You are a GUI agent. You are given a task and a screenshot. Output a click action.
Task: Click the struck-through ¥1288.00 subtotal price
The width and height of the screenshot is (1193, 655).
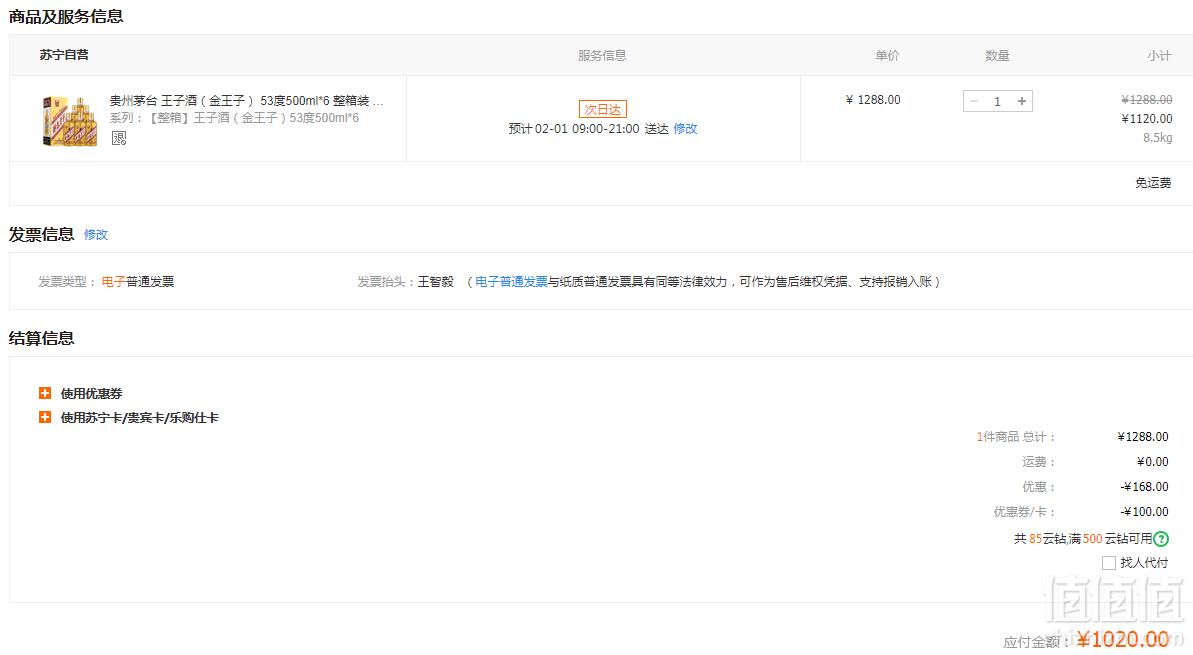pyautogui.click(x=1147, y=100)
